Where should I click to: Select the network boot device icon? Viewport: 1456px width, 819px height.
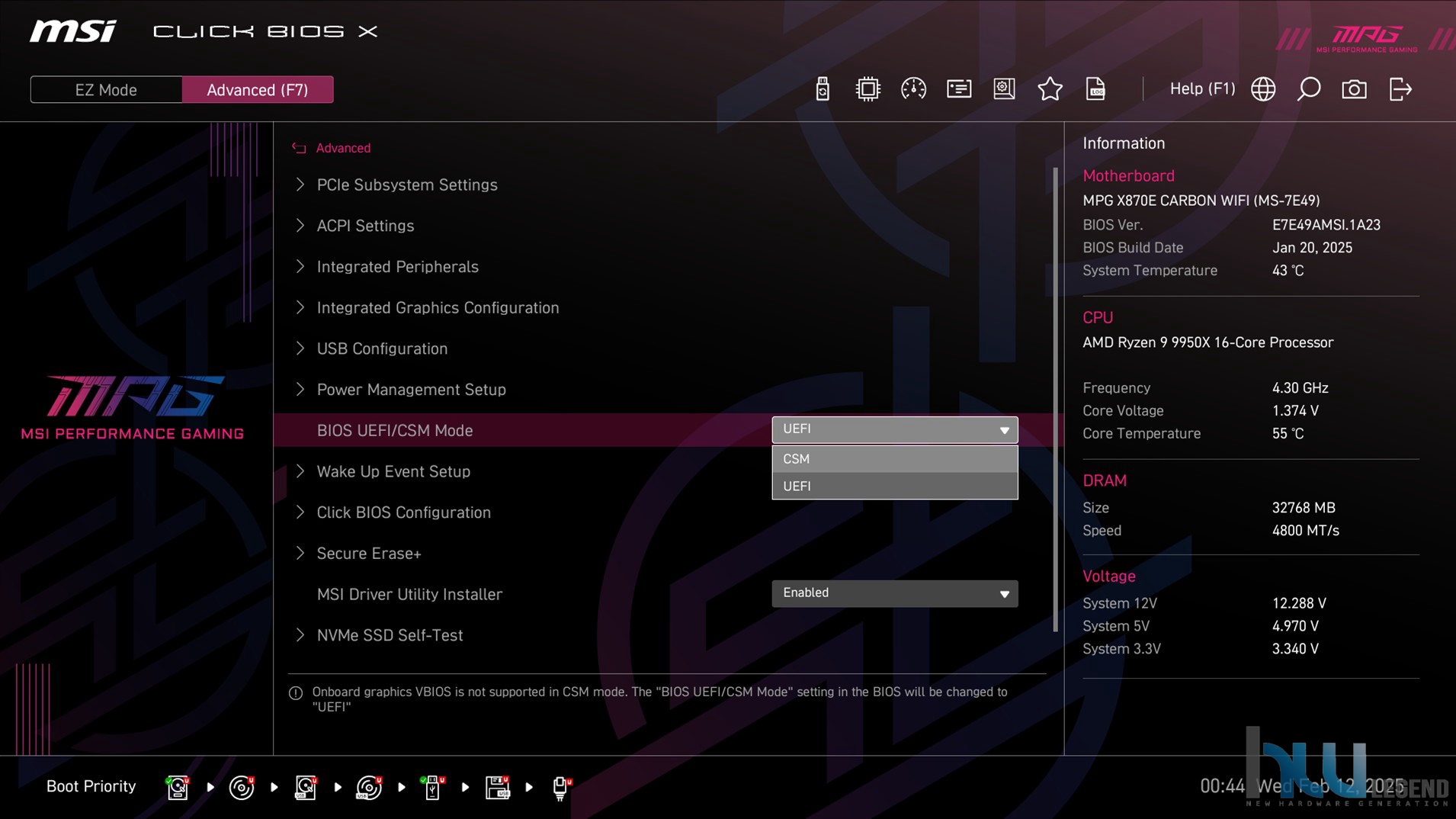[x=561, y=787]
